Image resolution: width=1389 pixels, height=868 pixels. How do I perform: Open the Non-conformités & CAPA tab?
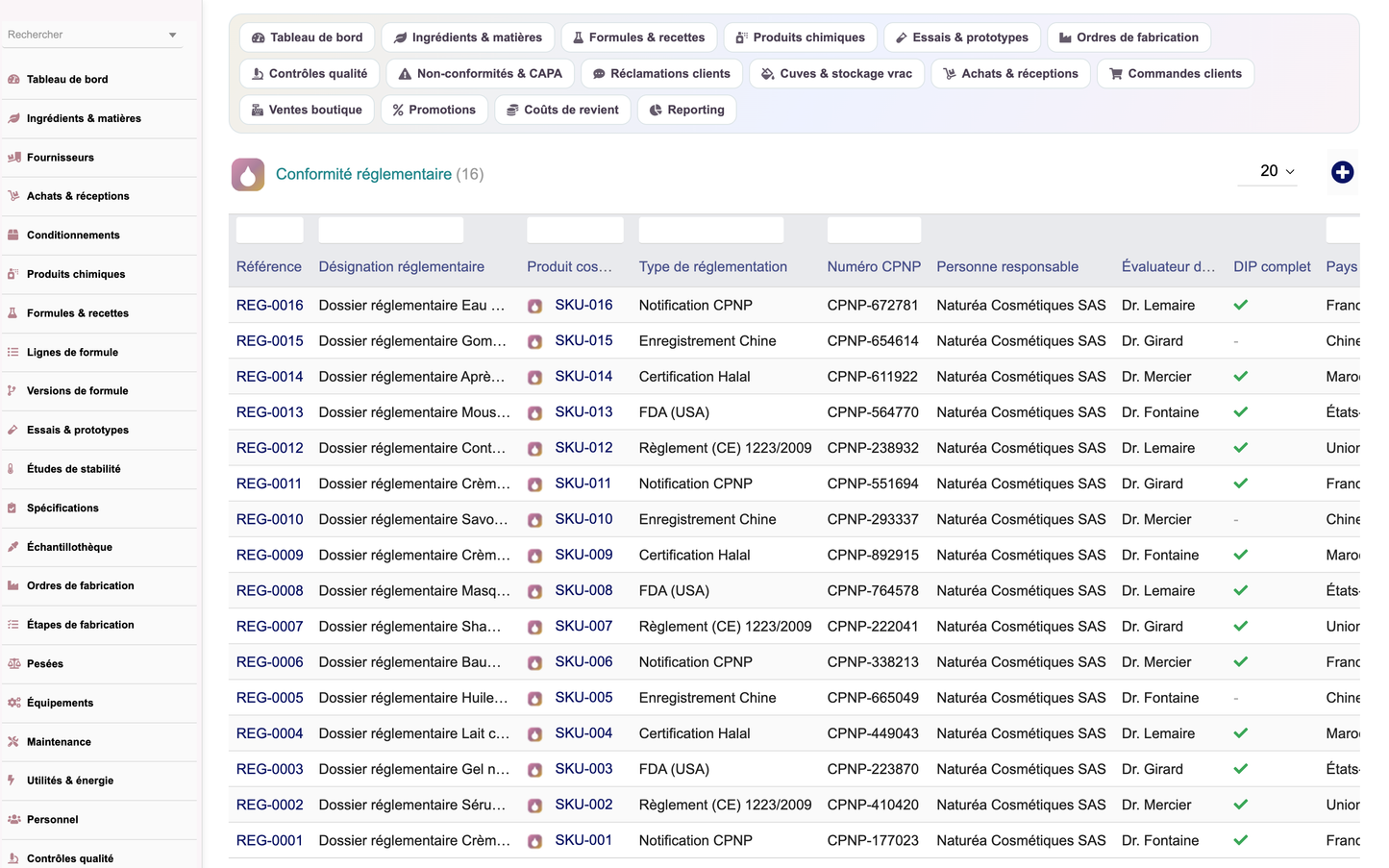(x=481, y=74)
